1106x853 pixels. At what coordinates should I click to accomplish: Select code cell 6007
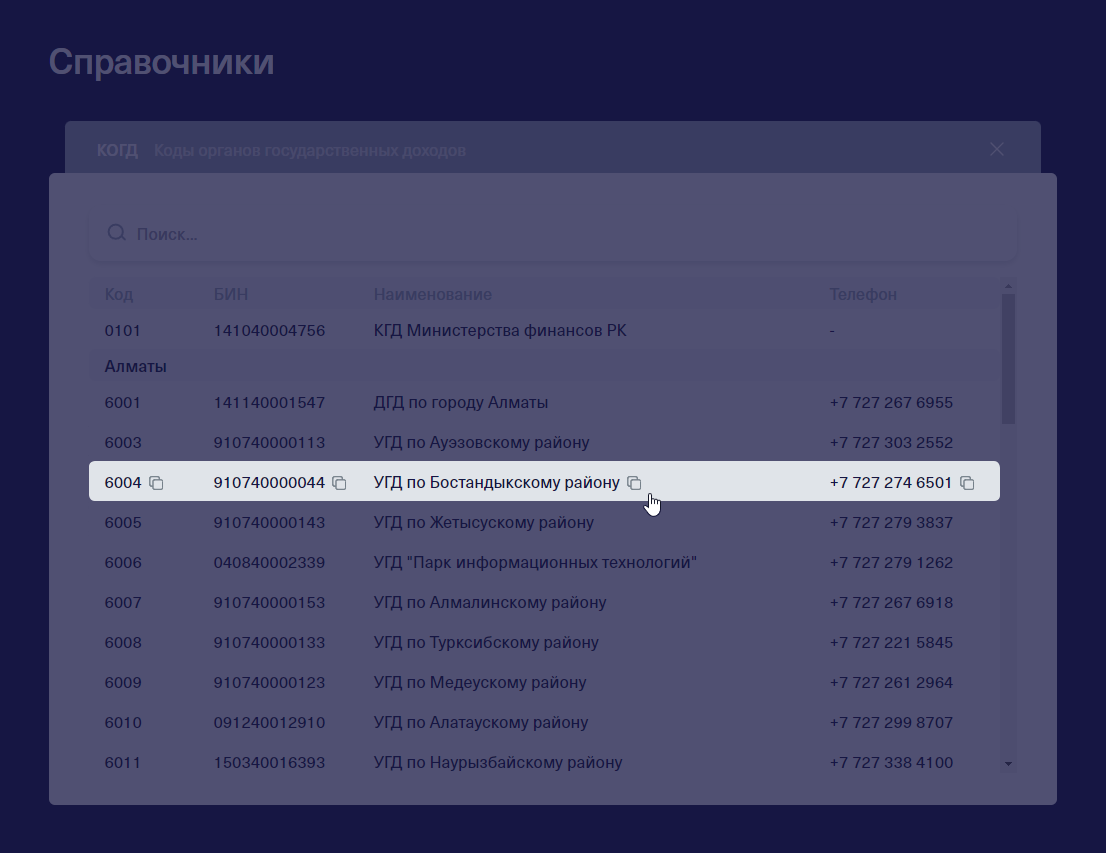pos(123,603)
